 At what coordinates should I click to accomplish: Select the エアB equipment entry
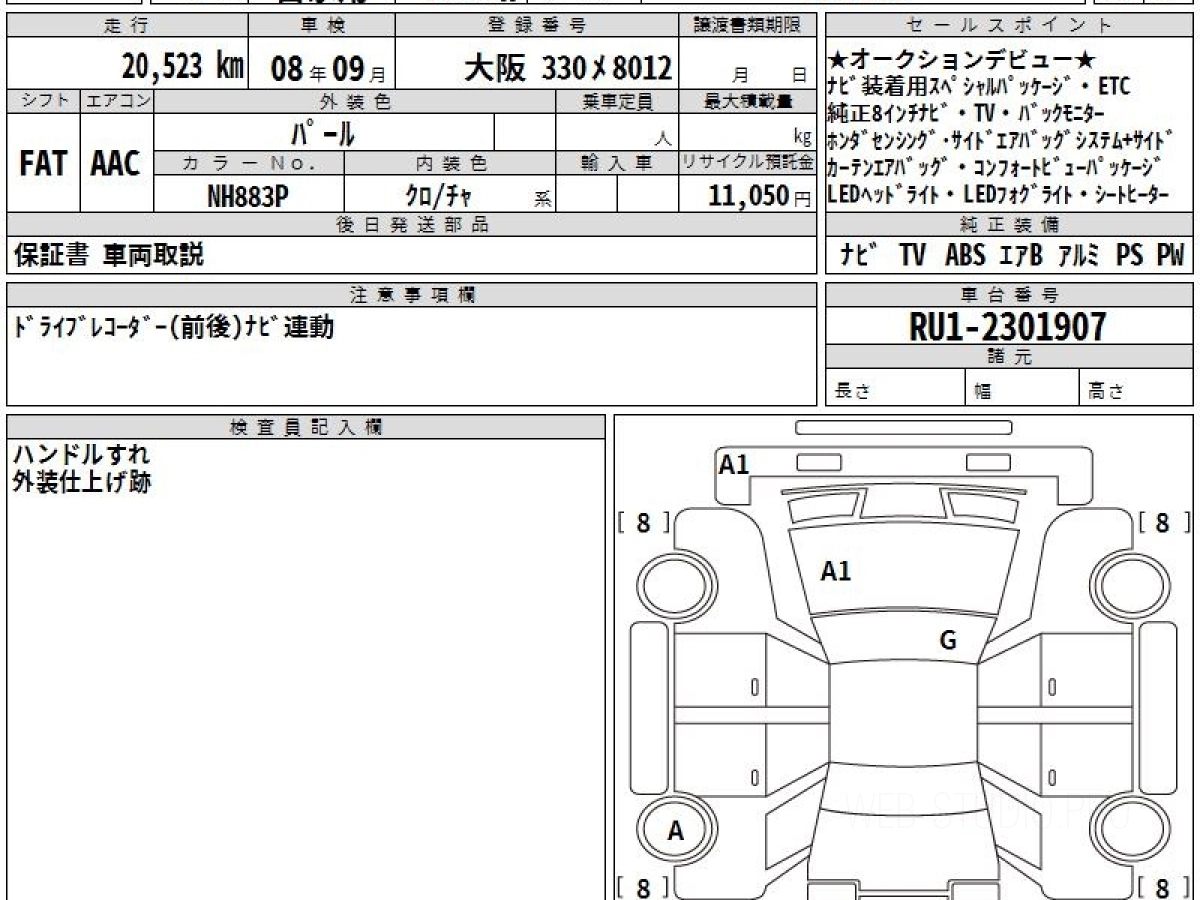point(1021,256)
